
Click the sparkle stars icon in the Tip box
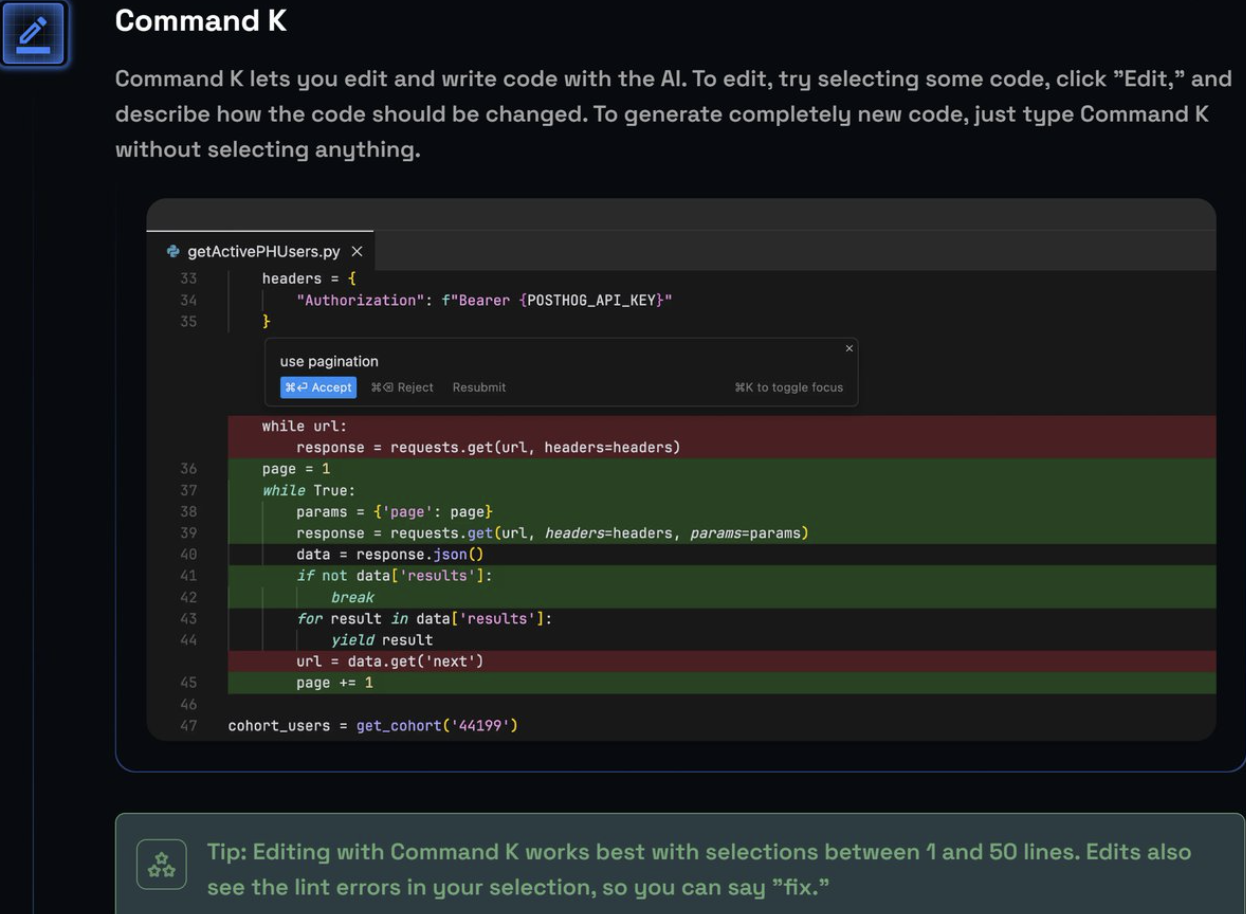pyautogui.click(x=161, y=864)
